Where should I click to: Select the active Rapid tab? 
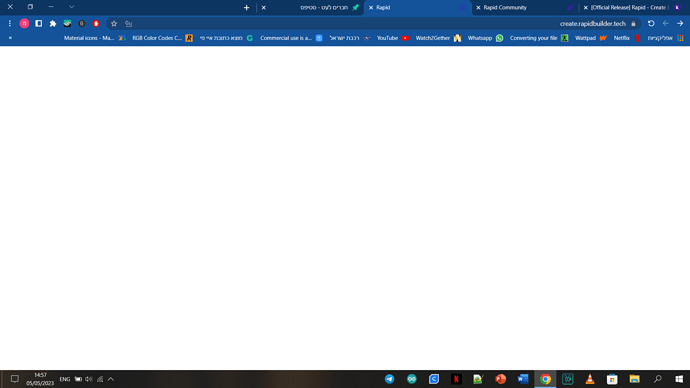point(418,7)
